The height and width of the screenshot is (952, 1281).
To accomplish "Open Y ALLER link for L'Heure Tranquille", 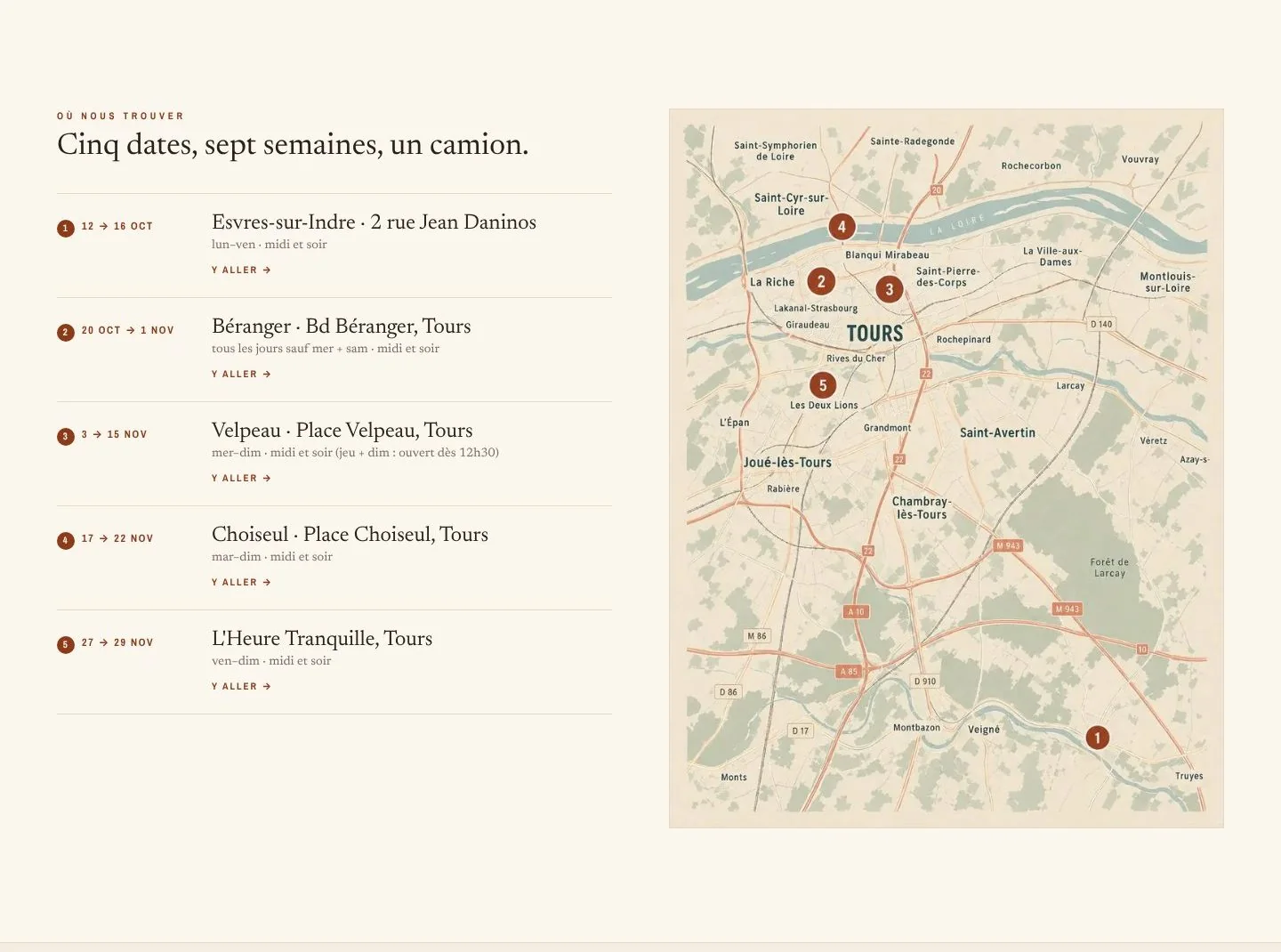I will point(241,686).
